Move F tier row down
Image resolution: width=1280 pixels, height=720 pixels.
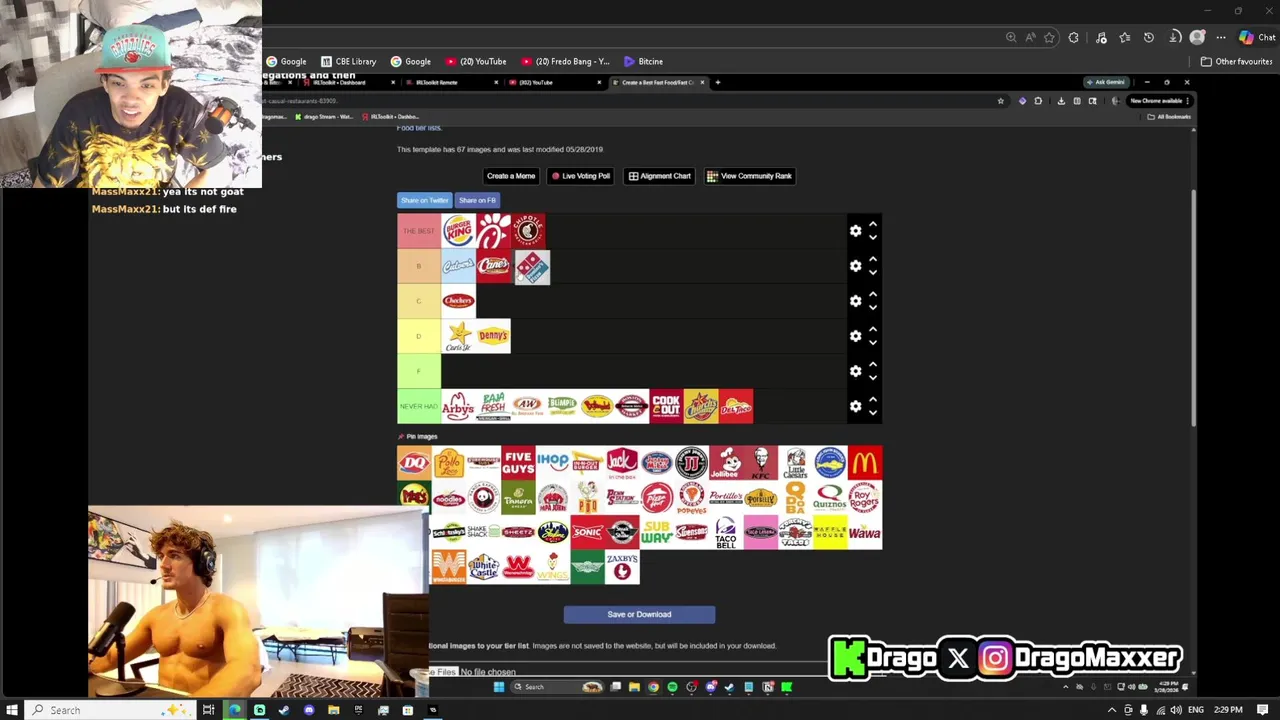pyautogui.click(x=873, y=378)
